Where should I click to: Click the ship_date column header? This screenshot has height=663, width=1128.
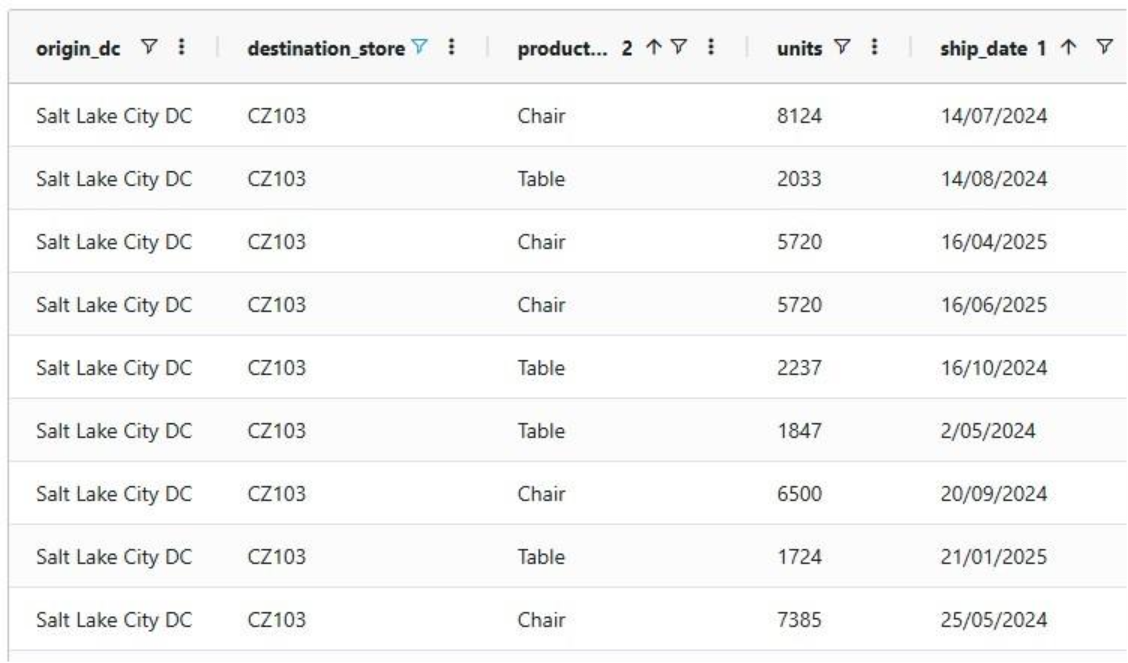pos(985,45)
